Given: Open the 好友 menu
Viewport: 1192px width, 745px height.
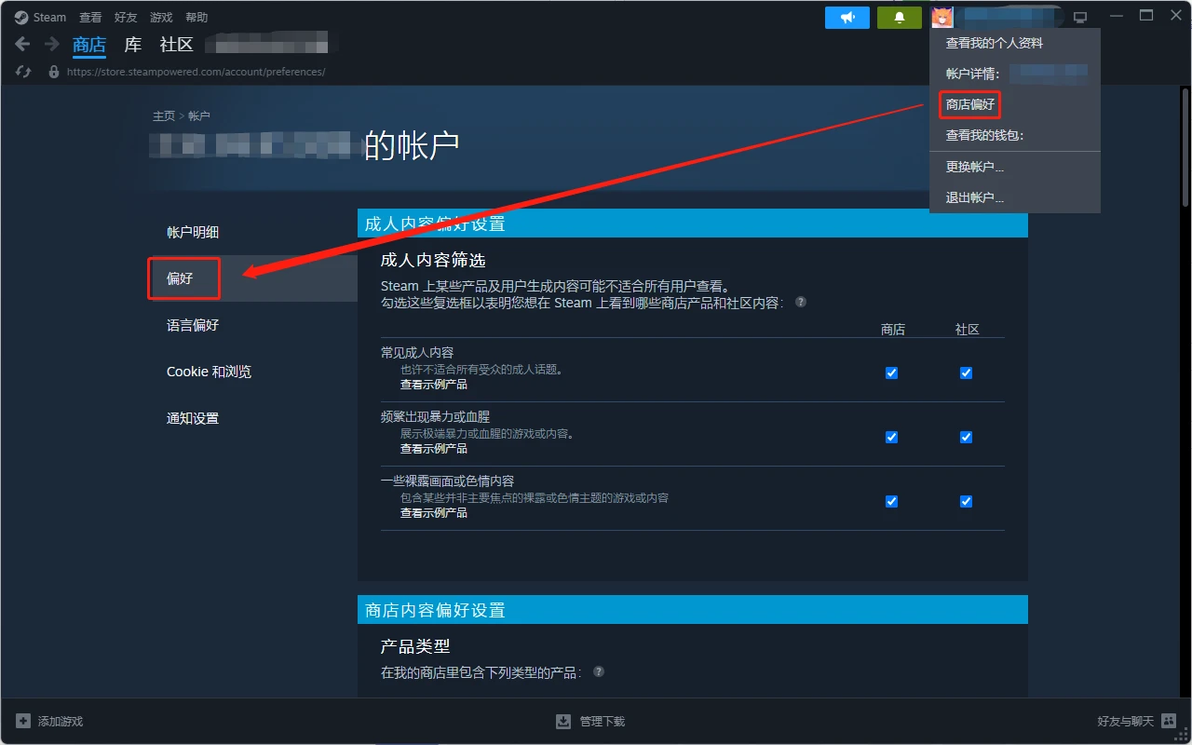Looking at the screenshot, I should click(125, 17).
